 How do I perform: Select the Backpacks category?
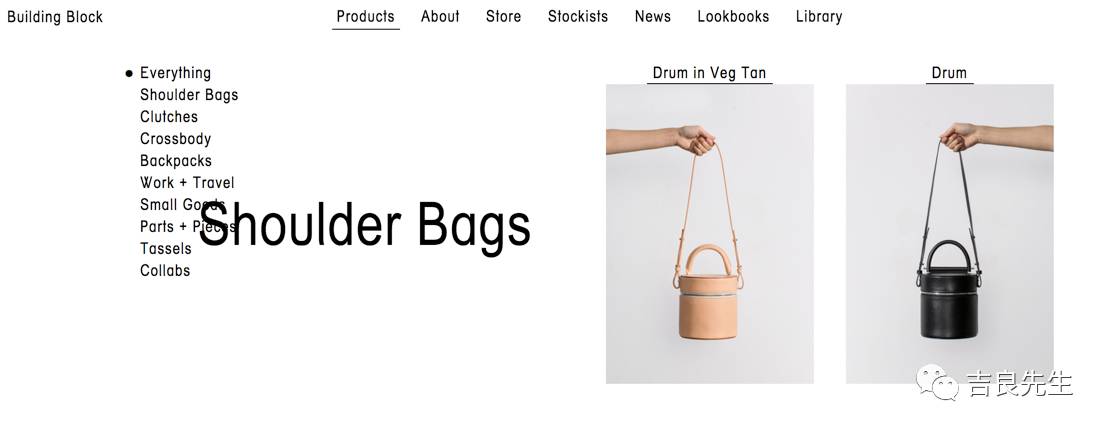(176, 161)
